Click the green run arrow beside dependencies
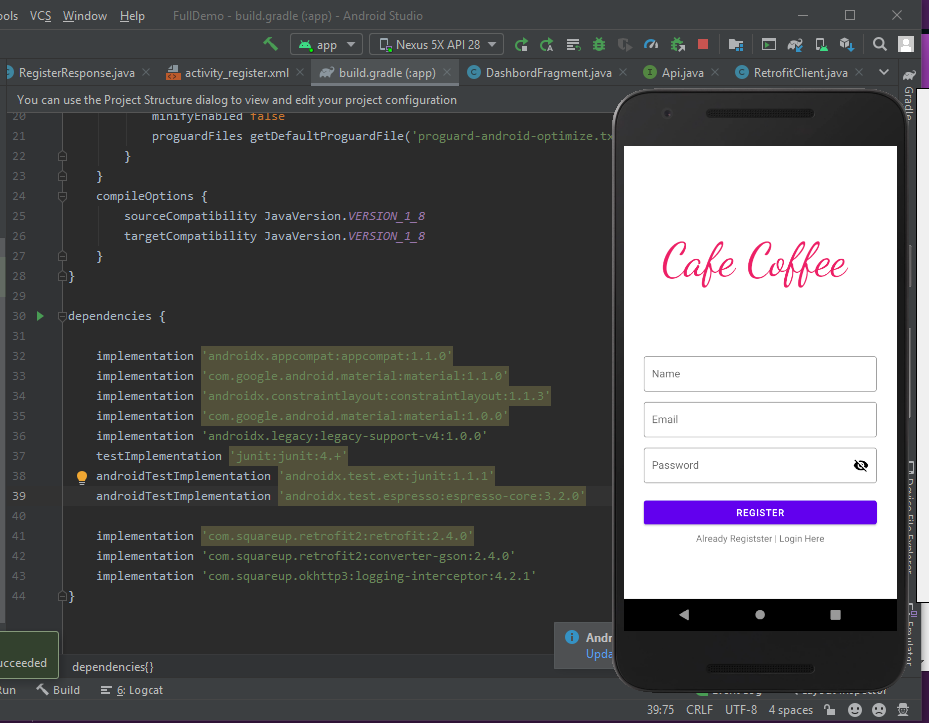 [40, 316]
